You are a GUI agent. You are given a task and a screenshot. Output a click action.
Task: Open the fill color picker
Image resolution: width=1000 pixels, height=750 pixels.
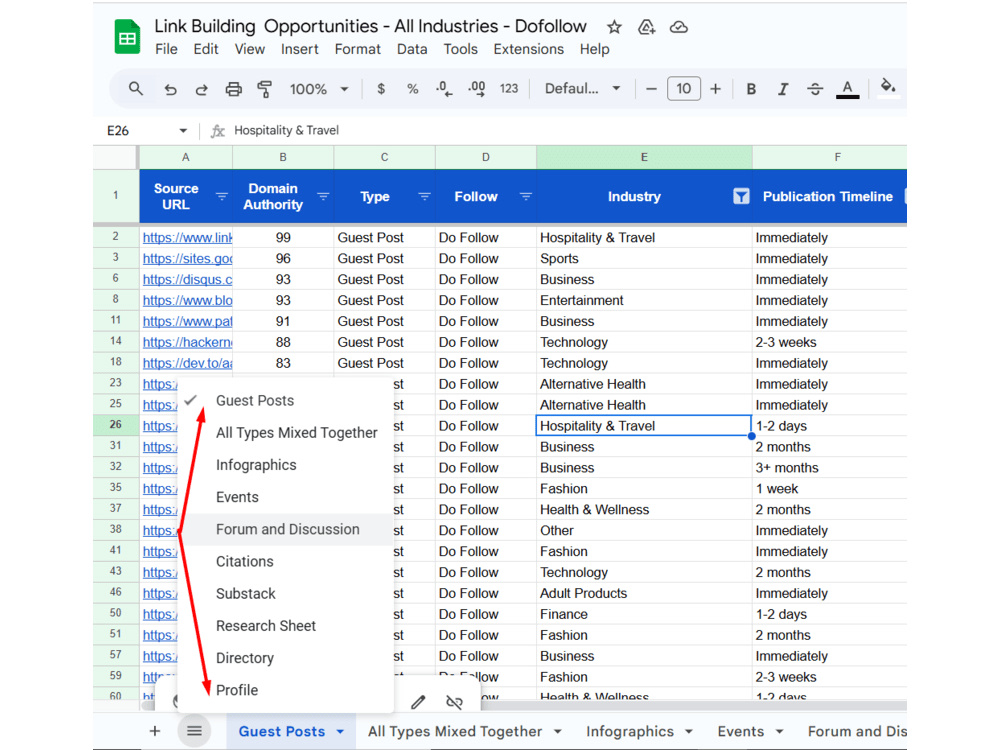888,87
